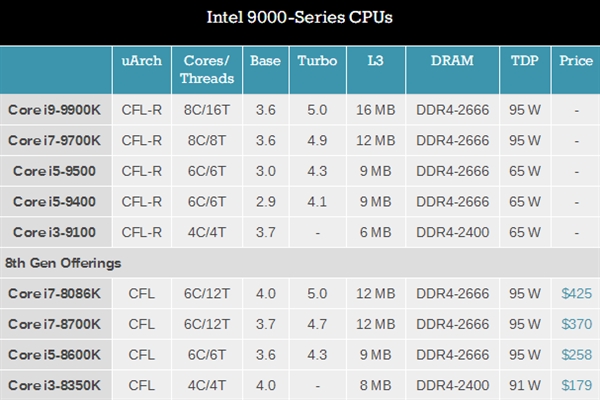Click the Core i5-8600K row label
This screenshot has width=600, height=400.
click(x=56, y=354)
